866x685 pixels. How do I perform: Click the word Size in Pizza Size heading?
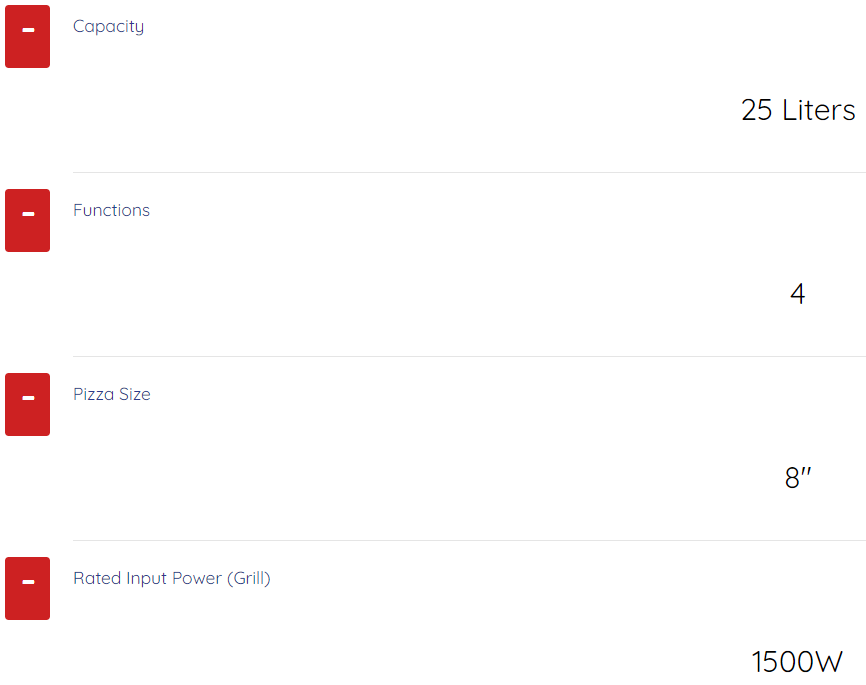[x=134, y=394]
